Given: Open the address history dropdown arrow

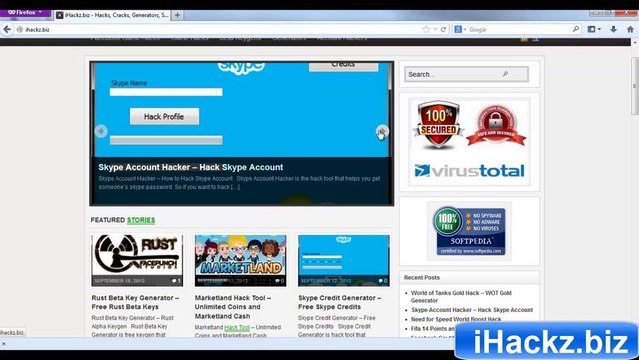Looking at the screenshot, I should click(435, 29).
